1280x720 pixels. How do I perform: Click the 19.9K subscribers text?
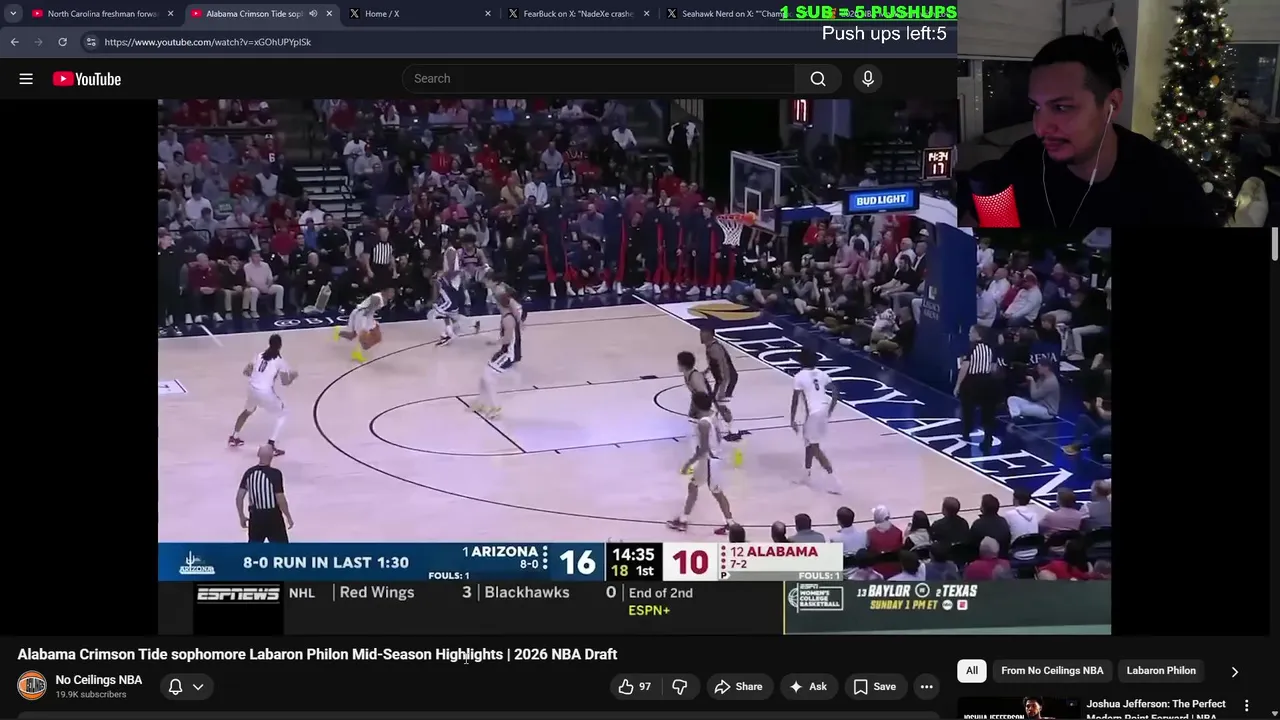[91, 695]
